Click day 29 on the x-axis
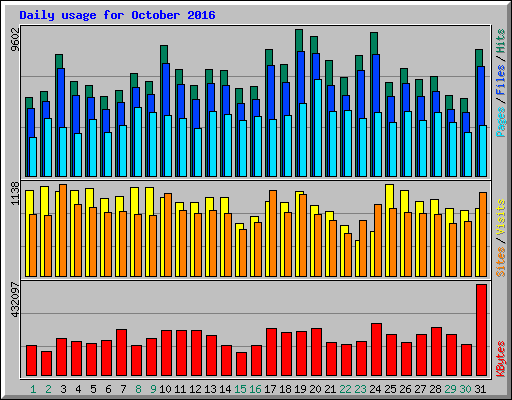 450,389
